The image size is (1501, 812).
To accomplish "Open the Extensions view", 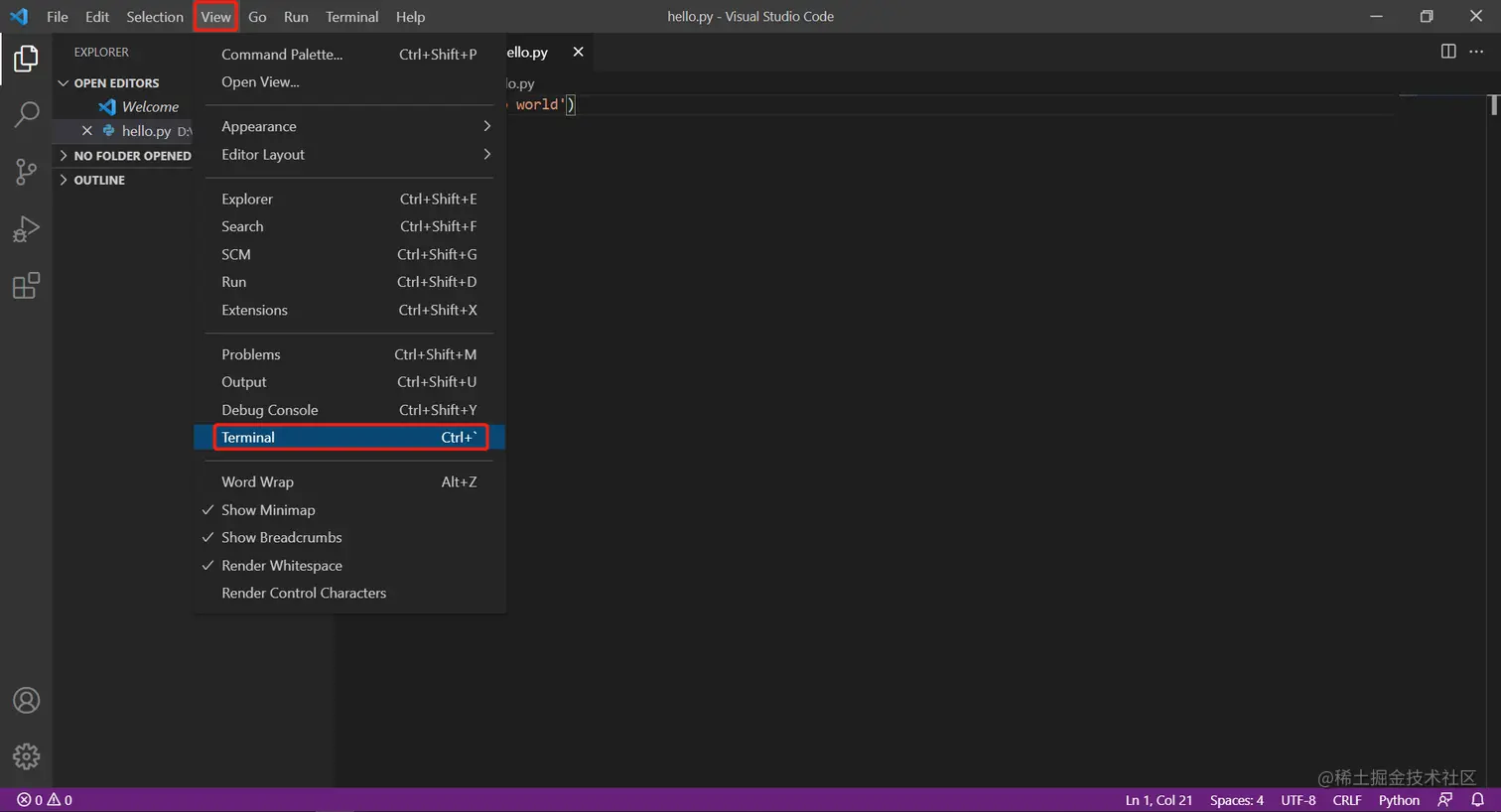I will [26, 286].
